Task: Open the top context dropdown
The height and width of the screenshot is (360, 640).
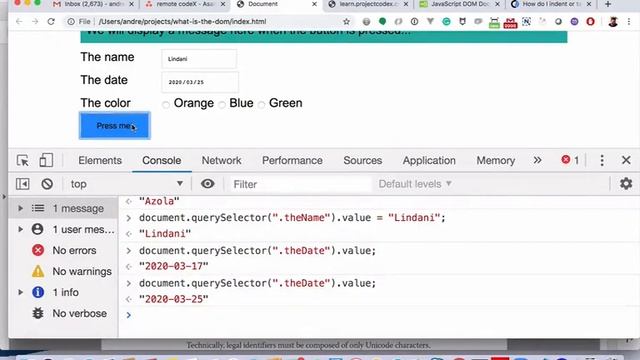Action: tap(126, 184)
